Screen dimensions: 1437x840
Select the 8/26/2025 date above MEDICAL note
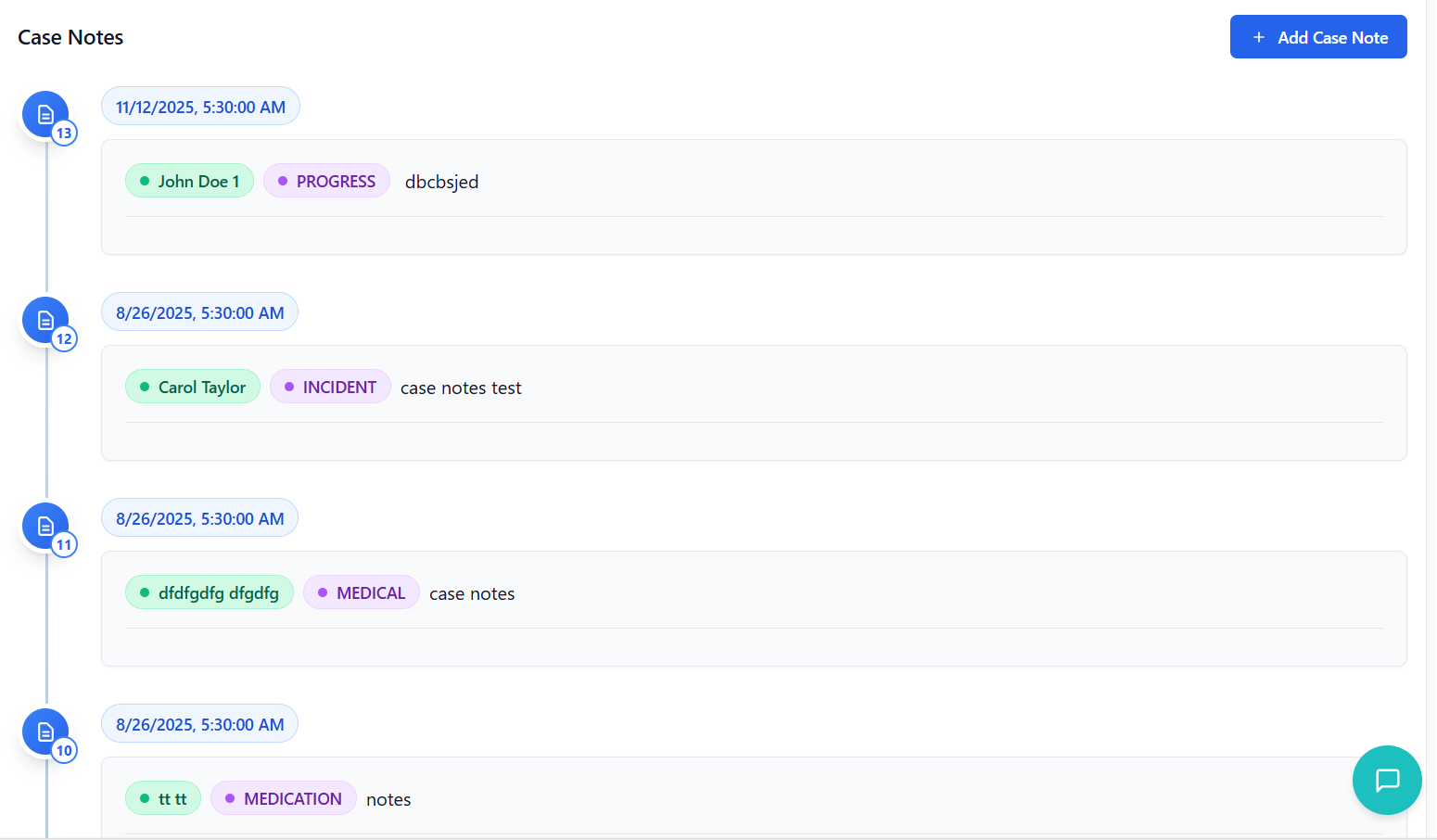(199, 518)
